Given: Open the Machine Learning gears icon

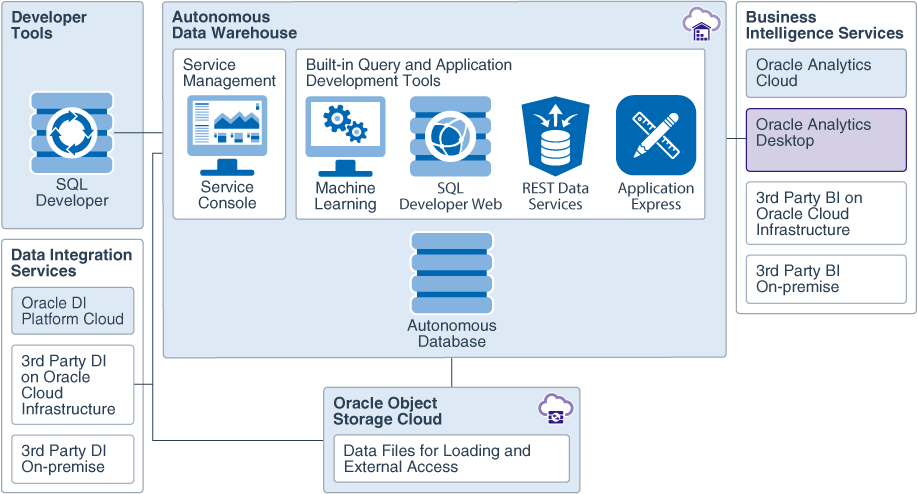Looking at the screenshot, I should click(x=345, y=136).
